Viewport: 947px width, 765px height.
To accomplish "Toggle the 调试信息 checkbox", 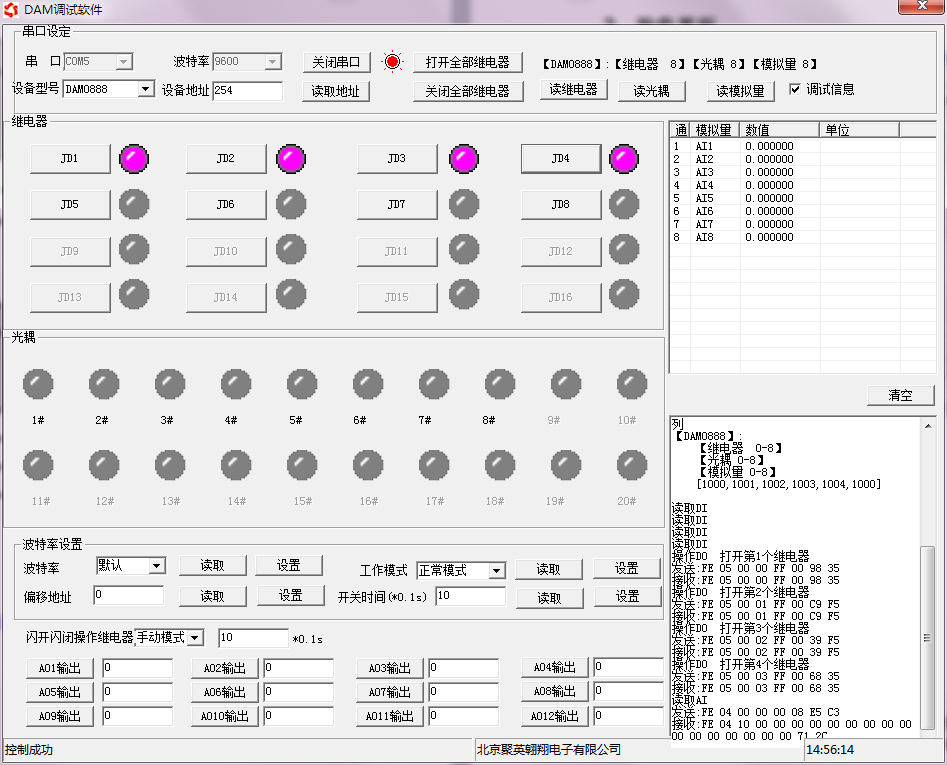I will point(795,89).
